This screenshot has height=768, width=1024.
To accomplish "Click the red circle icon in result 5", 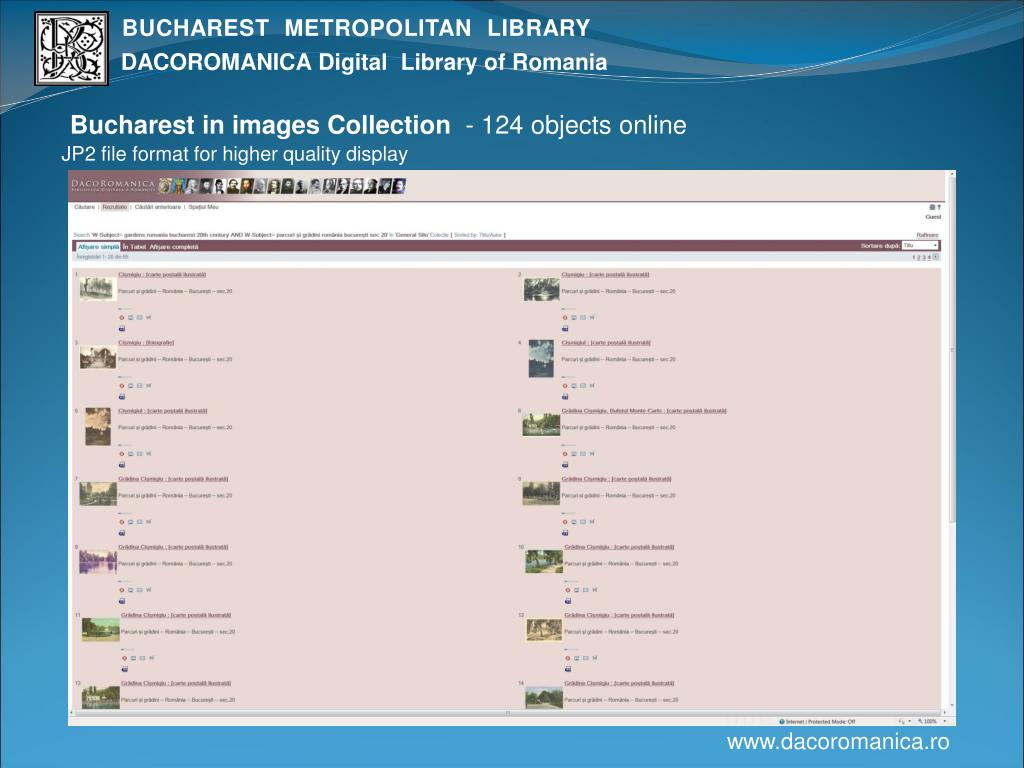I will click(121, 453).
